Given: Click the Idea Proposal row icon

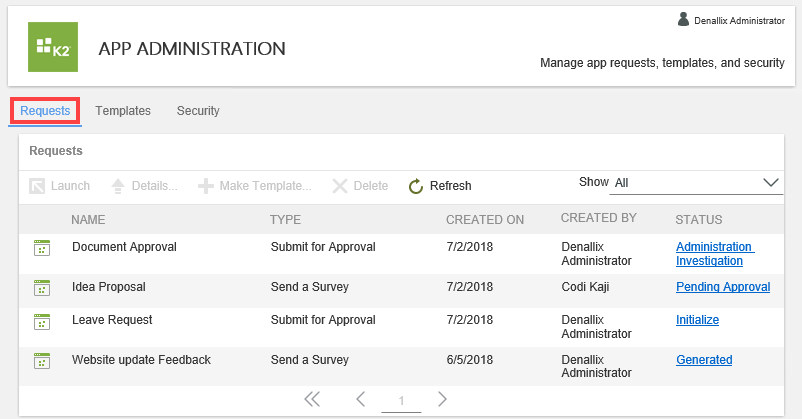Looking at the screenshot, I should tap(41, 287).
